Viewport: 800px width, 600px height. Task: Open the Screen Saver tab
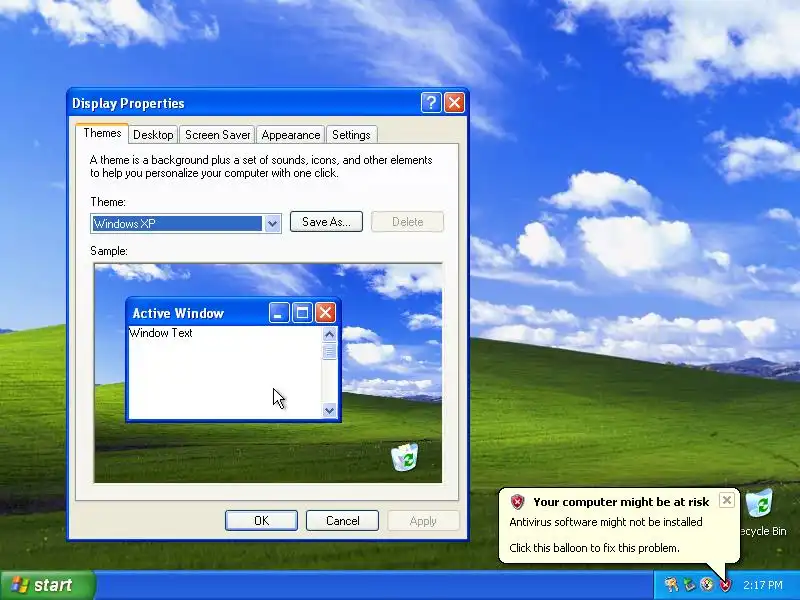click(218, 135)
